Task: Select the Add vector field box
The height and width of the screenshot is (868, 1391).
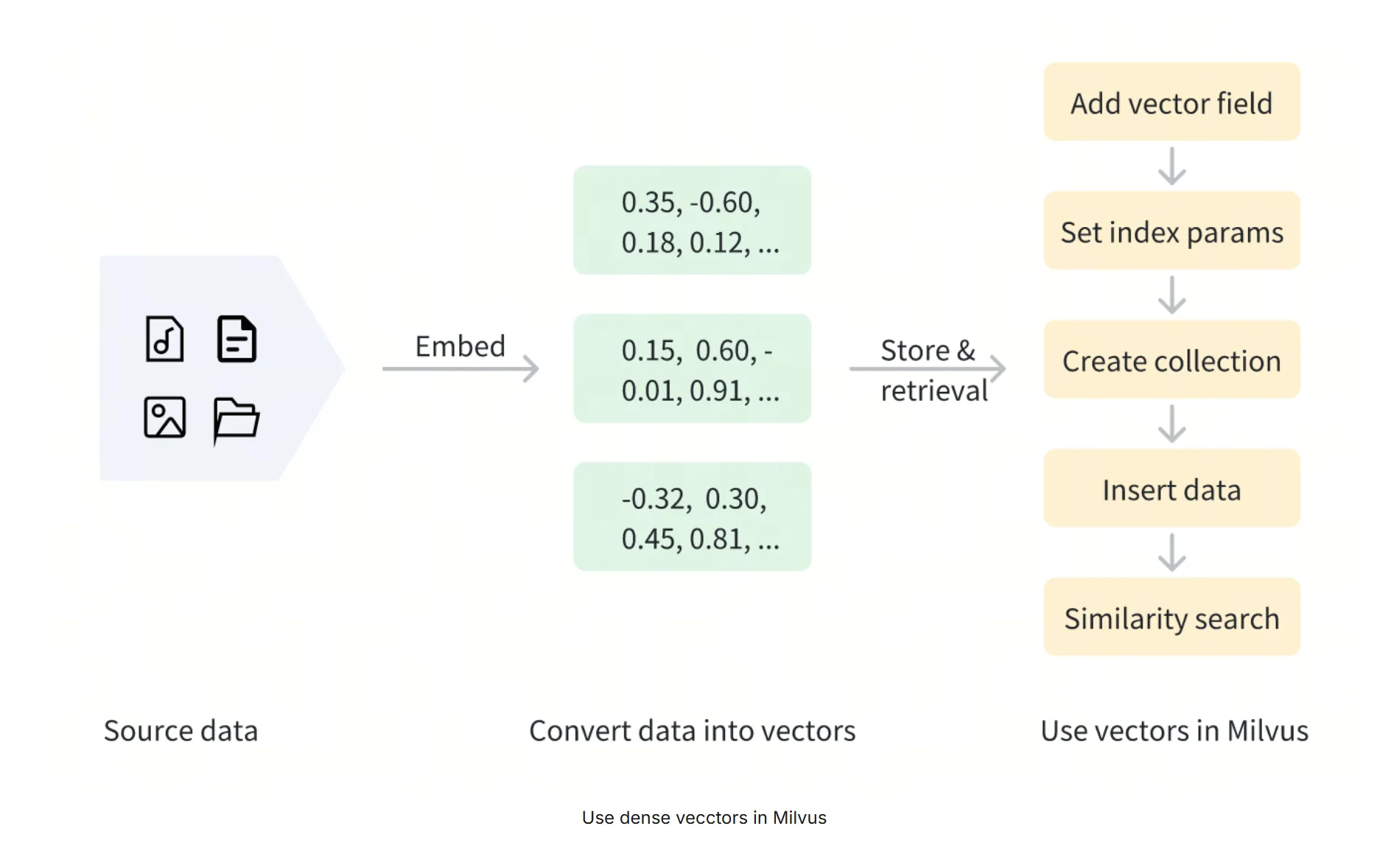Action: tap(1171, 102)
